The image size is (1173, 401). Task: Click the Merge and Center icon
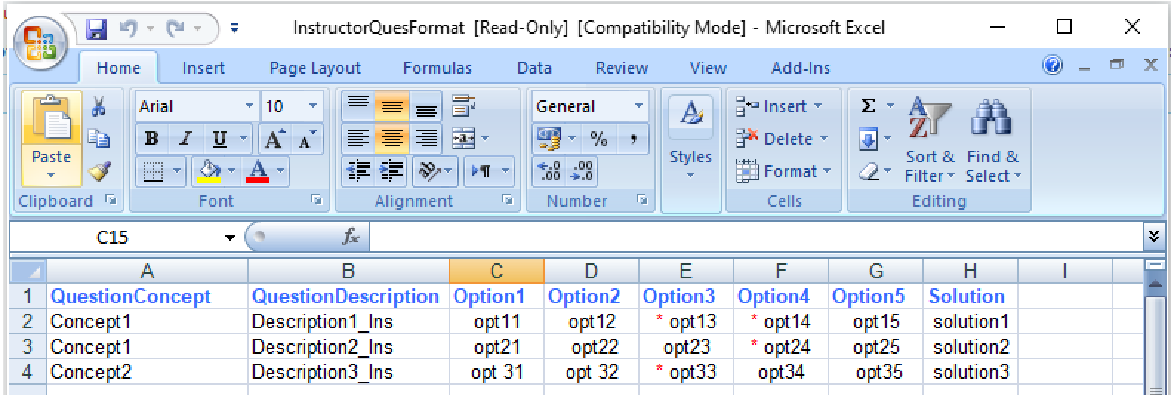click(463, 138)
